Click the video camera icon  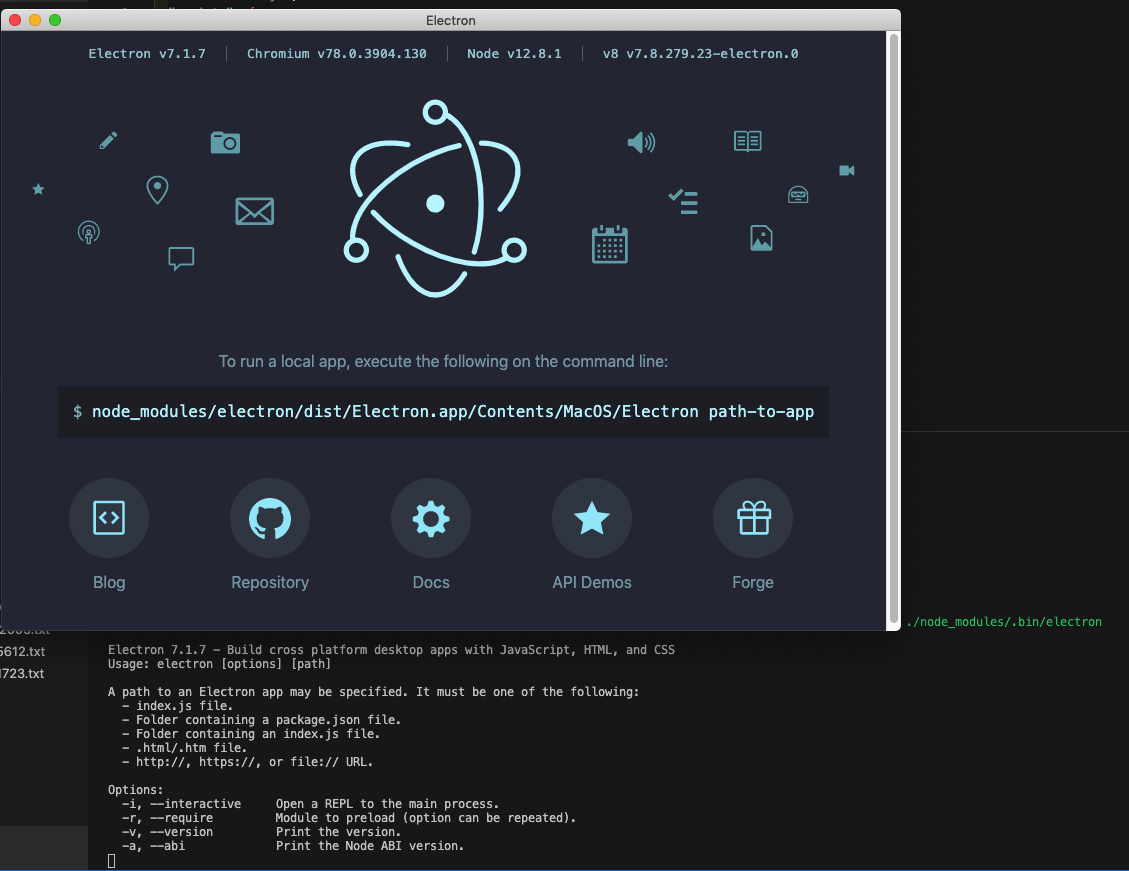point(847,171)
